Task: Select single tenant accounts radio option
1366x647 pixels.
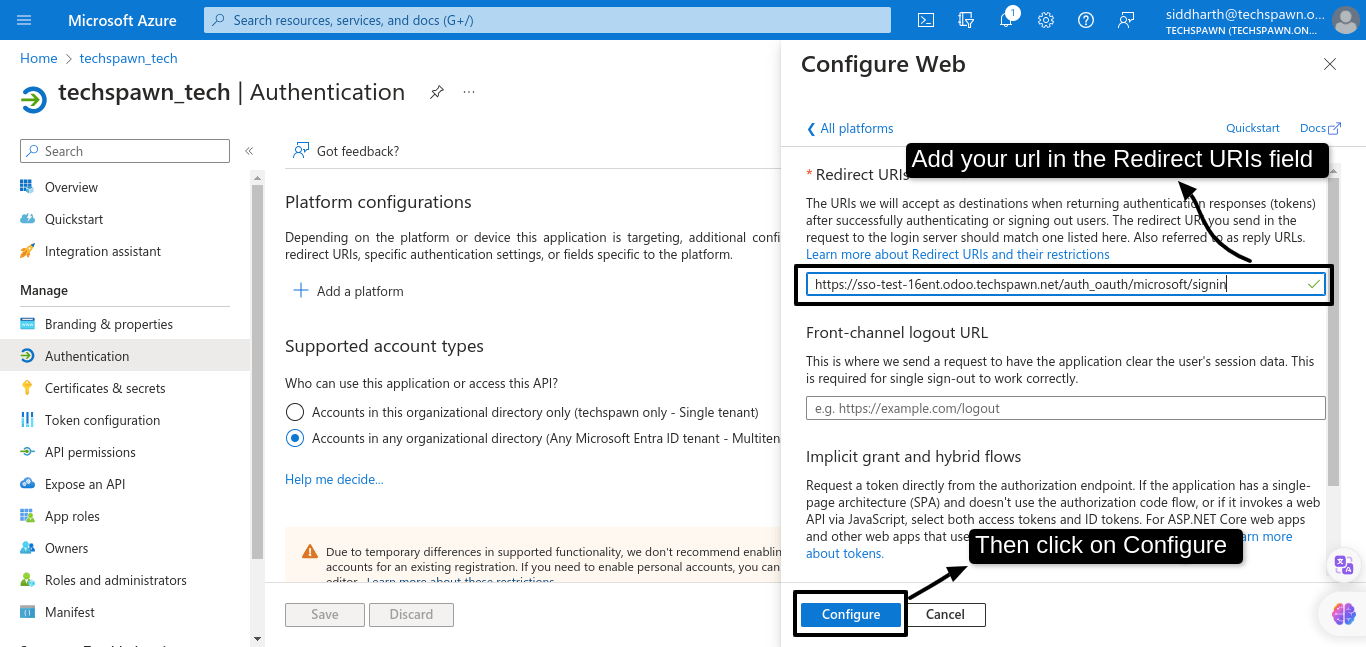Action: (295, 412)
